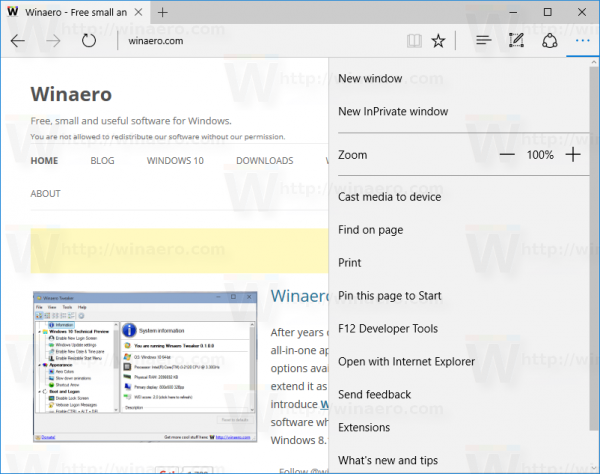Close the More actions ellipsis menu
The width and height of the screenshot is (600, 474).
click(582, 41)
